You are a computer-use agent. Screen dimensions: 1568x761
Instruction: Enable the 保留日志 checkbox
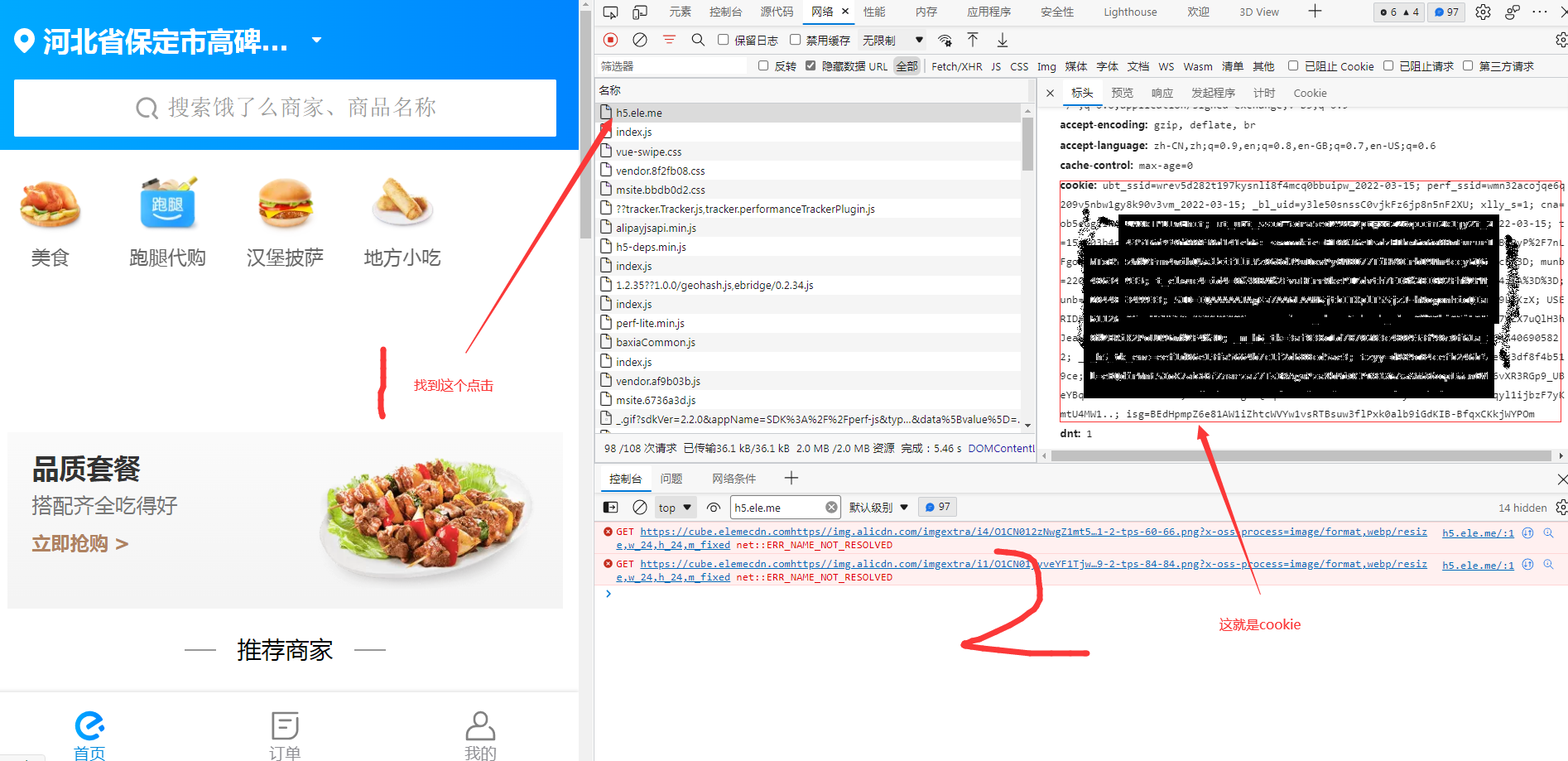tap(724, 40)
